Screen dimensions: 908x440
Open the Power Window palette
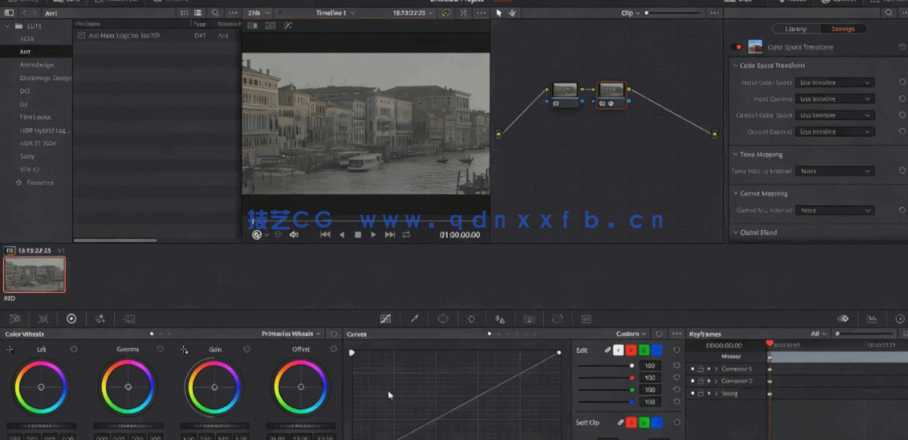pos(443,318)
